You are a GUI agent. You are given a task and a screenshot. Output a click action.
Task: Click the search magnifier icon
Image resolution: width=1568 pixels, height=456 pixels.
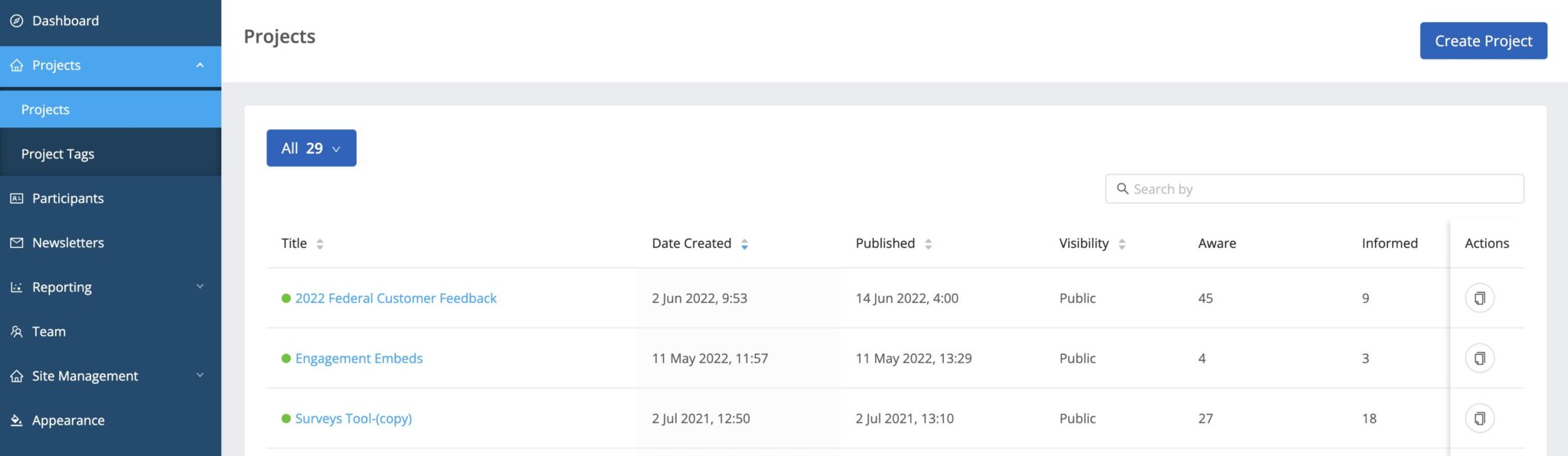tap(1122, 188)
